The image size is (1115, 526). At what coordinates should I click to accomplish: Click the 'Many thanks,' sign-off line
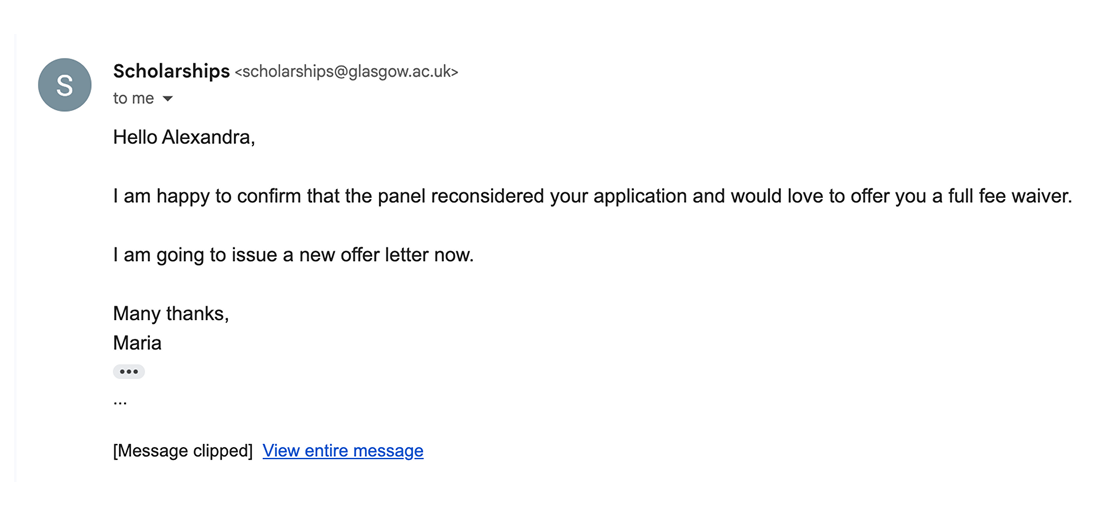[171, 314]
